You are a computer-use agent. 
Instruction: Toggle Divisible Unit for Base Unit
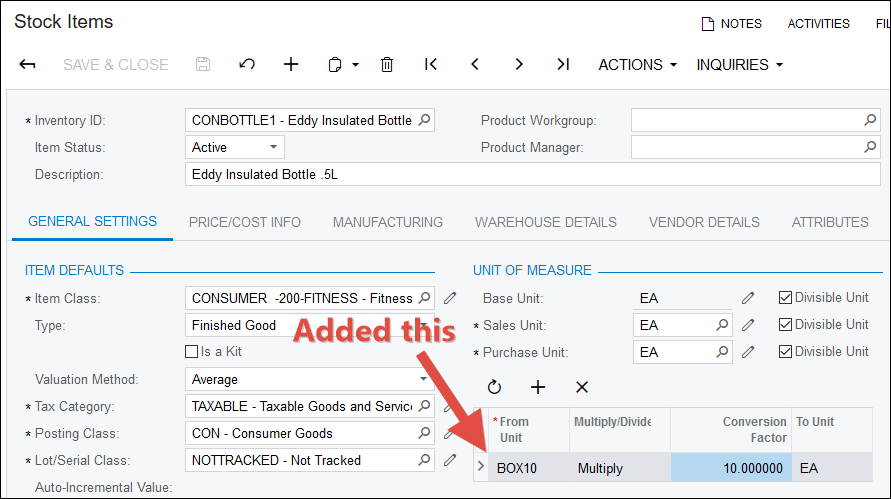pos(785,298)
